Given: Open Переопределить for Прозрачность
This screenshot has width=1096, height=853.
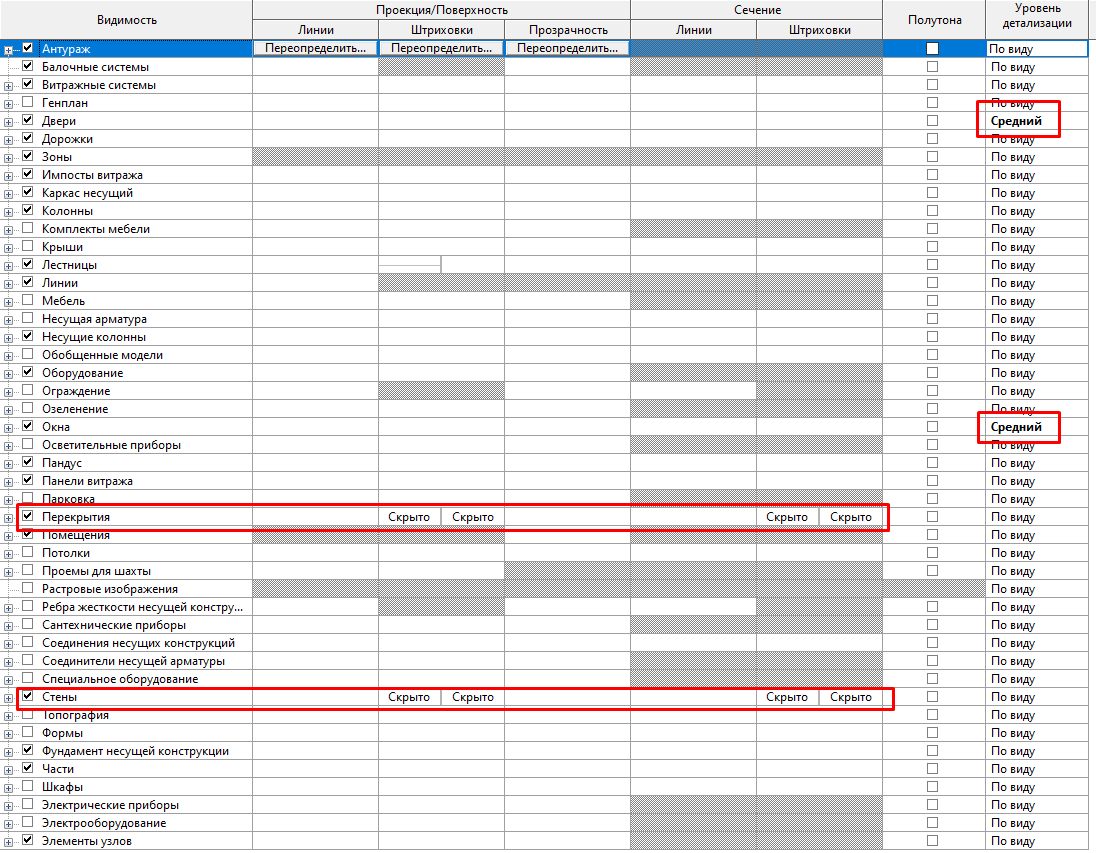Looking at the screenshot, I should (567, 48).
